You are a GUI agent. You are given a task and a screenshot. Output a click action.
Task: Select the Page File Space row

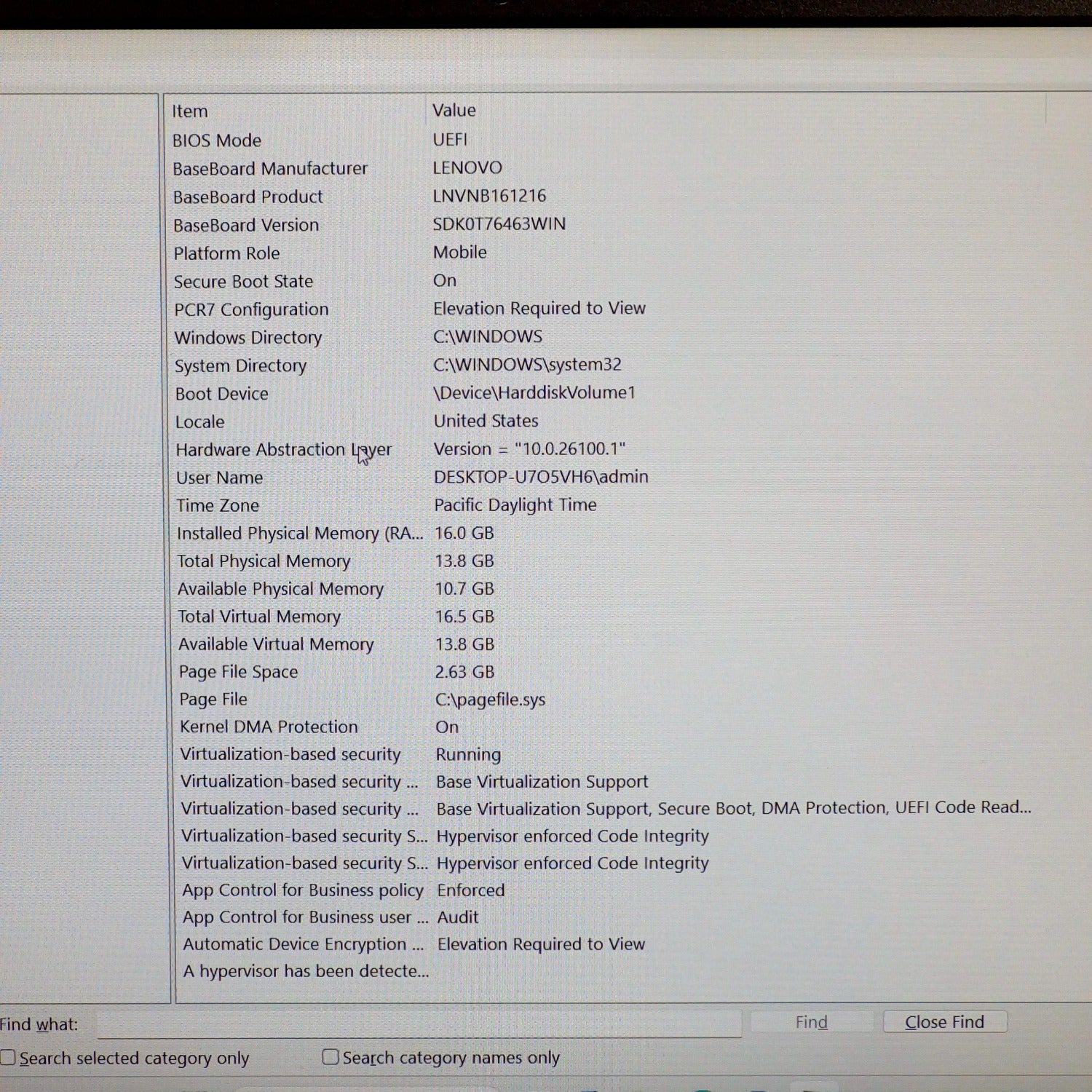(238, 673)
